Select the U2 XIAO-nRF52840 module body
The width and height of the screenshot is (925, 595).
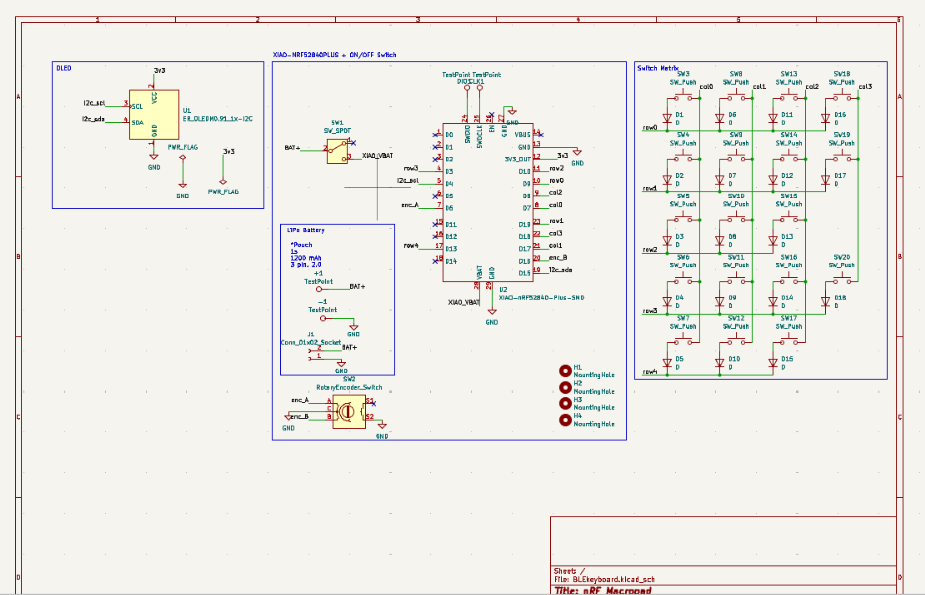pyautogui.click(x=488, y=202)
